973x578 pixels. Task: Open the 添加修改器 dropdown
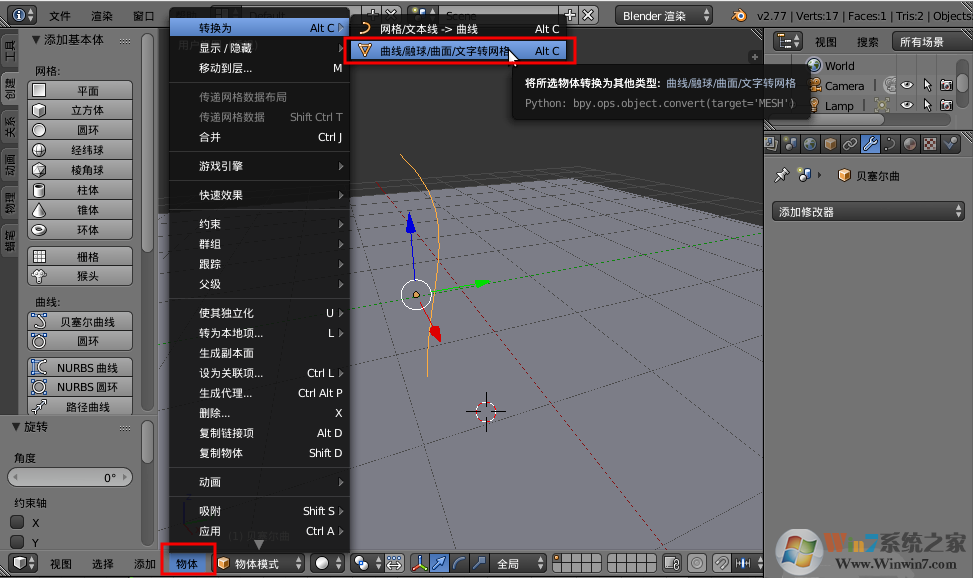click(866, 211)
